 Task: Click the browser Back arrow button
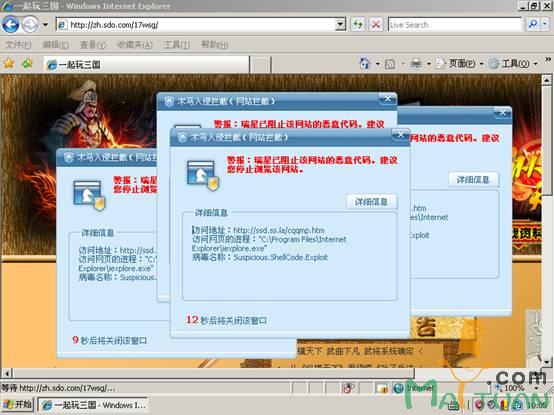click(x=11, y=25)
